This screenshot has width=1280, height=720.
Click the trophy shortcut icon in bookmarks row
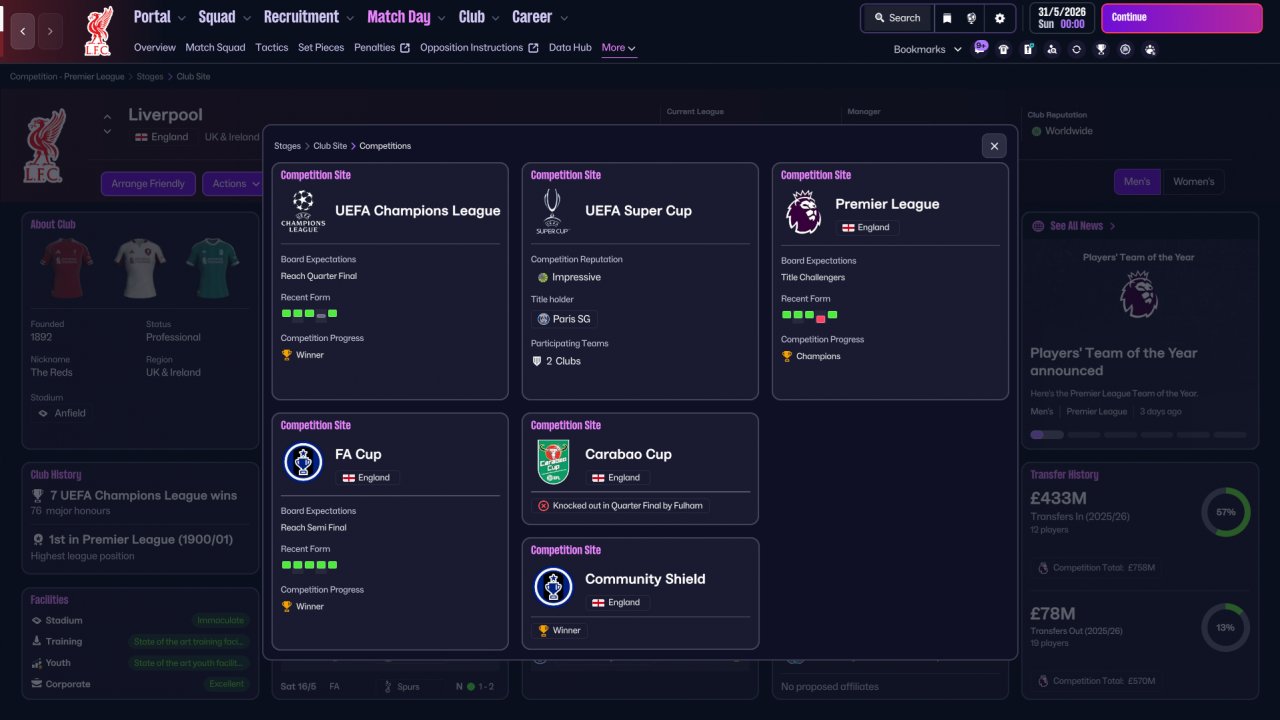(x=1101, y=49)
